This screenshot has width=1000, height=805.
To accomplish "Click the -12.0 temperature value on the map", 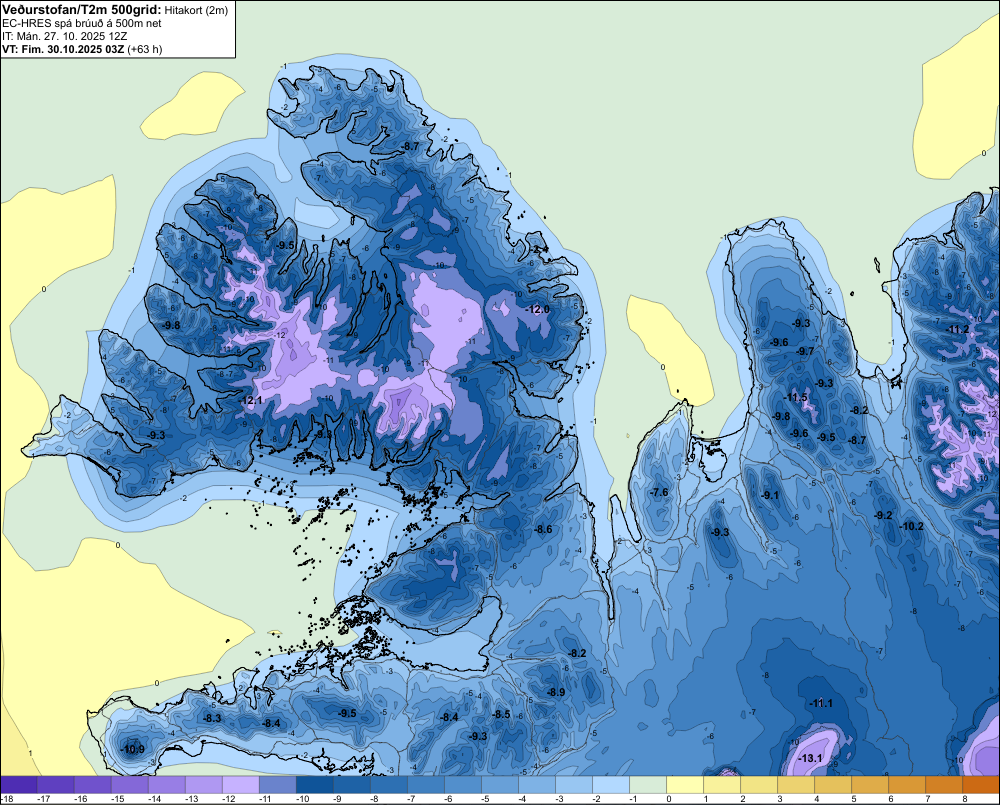I will click(x=537, y=309).
